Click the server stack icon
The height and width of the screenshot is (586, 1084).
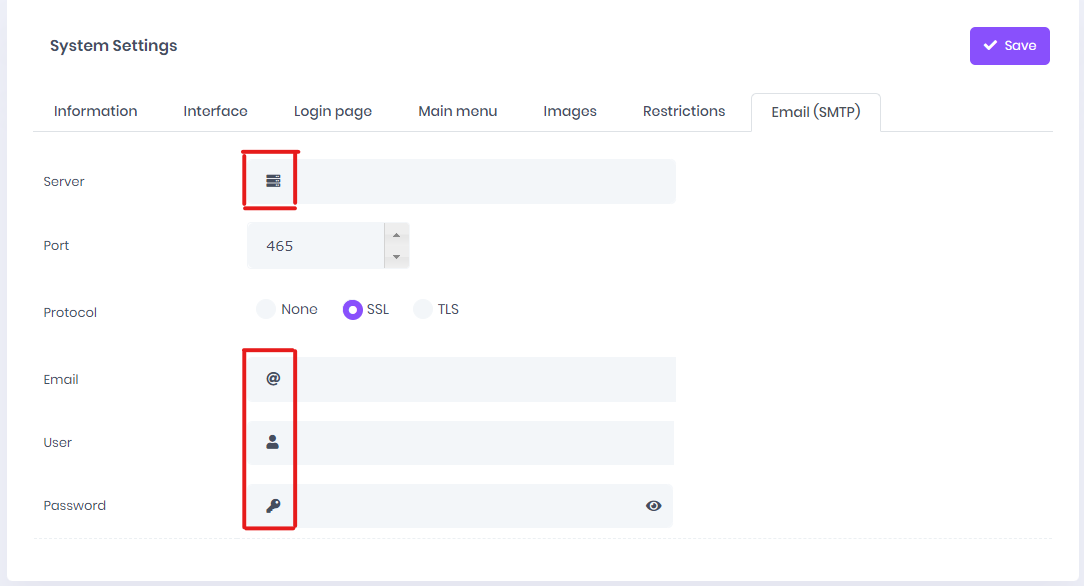click(x=273, y=181)
